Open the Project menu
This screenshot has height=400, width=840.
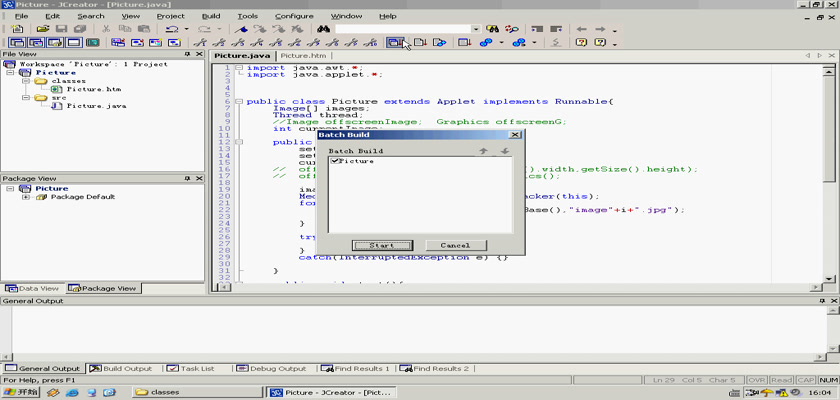[170, 16]
